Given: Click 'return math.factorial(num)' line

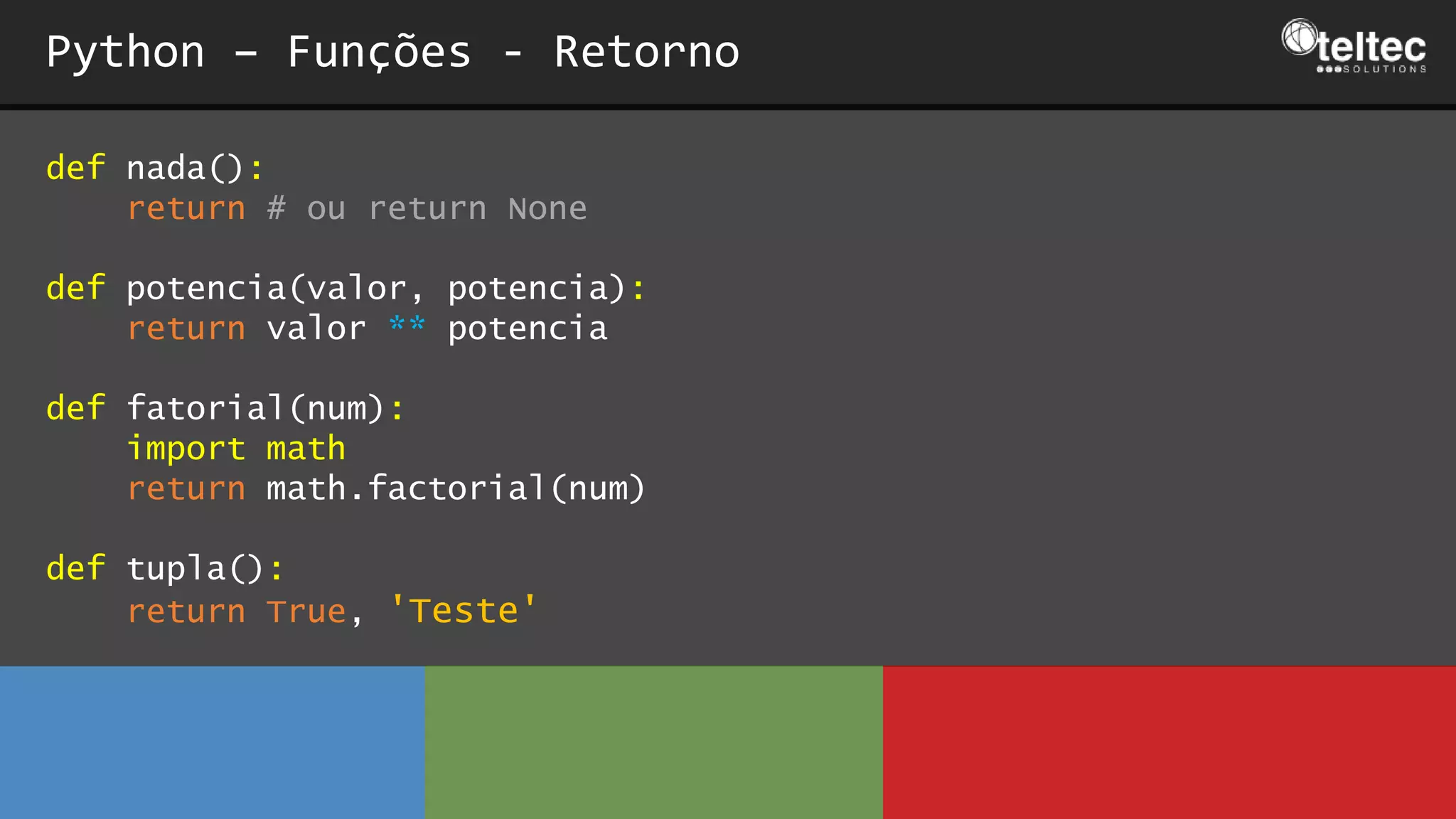Looking at the screenshot, I should (x=386, y=489).
